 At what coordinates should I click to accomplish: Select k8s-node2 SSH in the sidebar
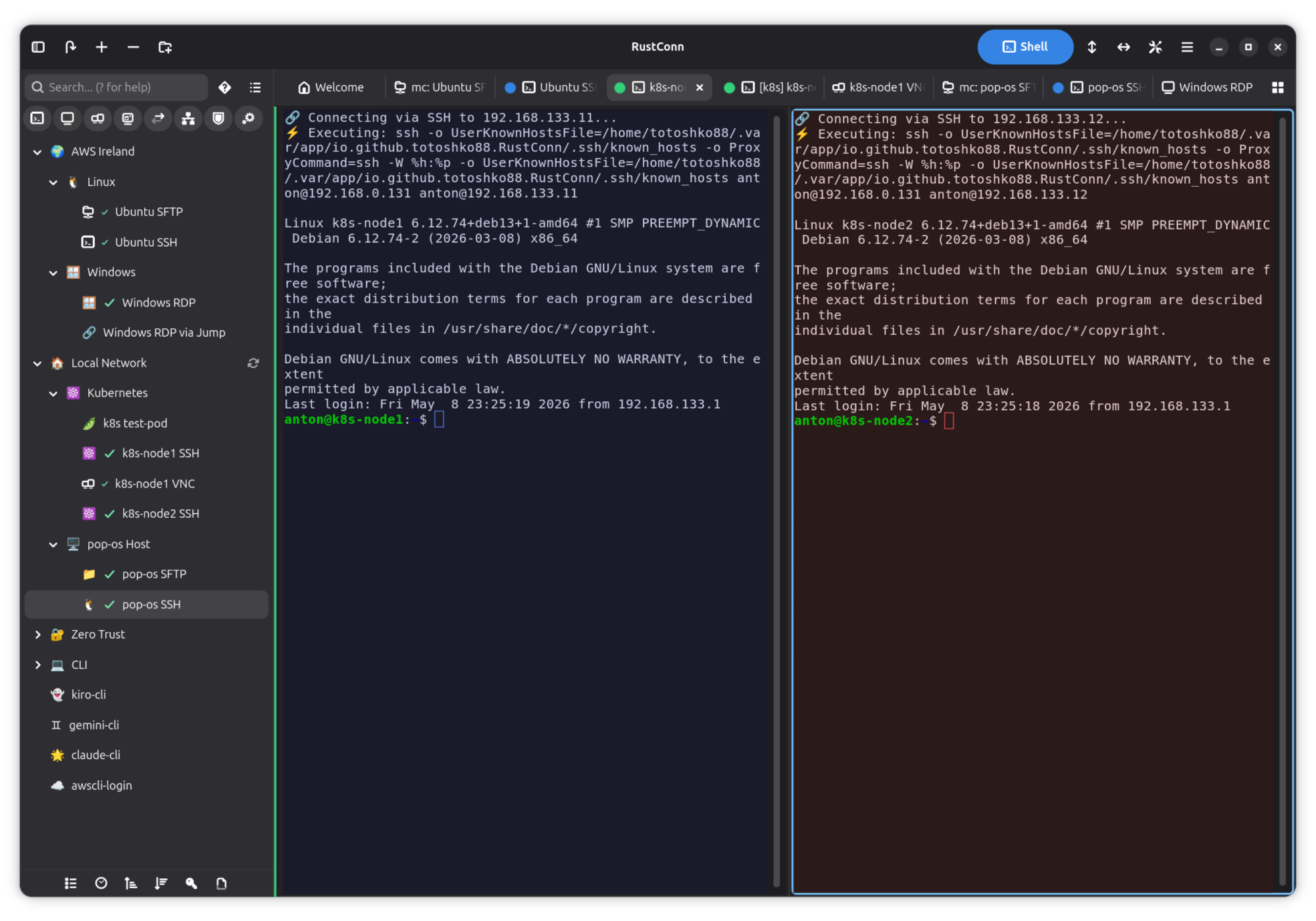coord(146,514)
